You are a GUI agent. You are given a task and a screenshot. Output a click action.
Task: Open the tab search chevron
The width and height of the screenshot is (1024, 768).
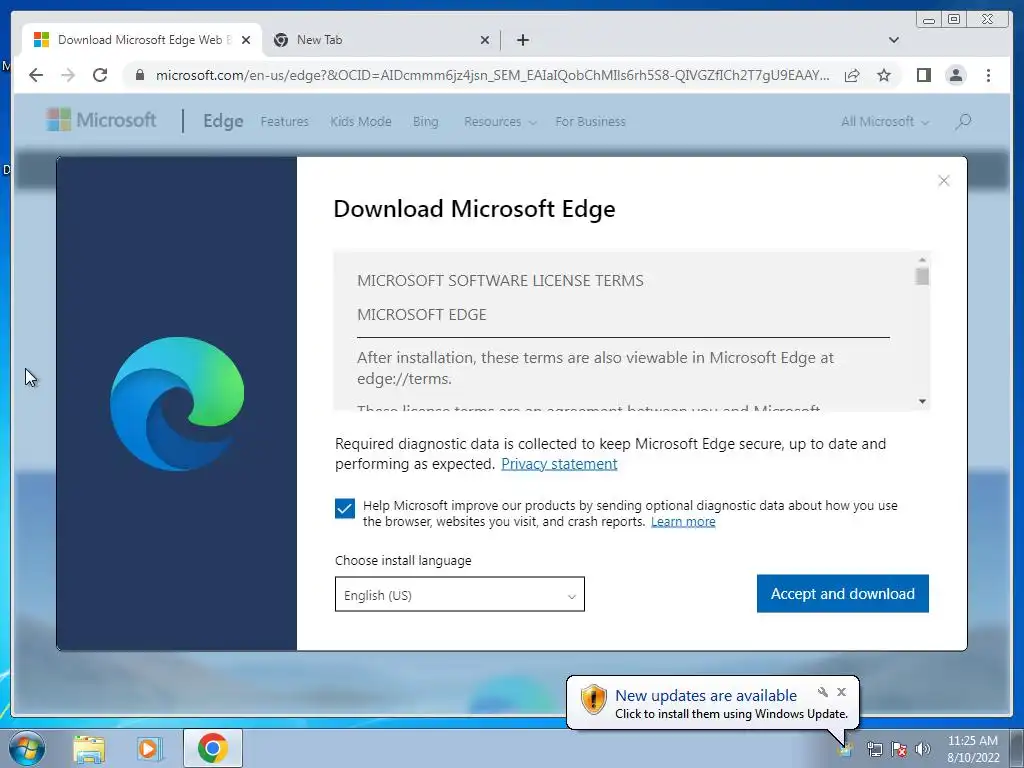pyautogui.click(x=894, y=40)
